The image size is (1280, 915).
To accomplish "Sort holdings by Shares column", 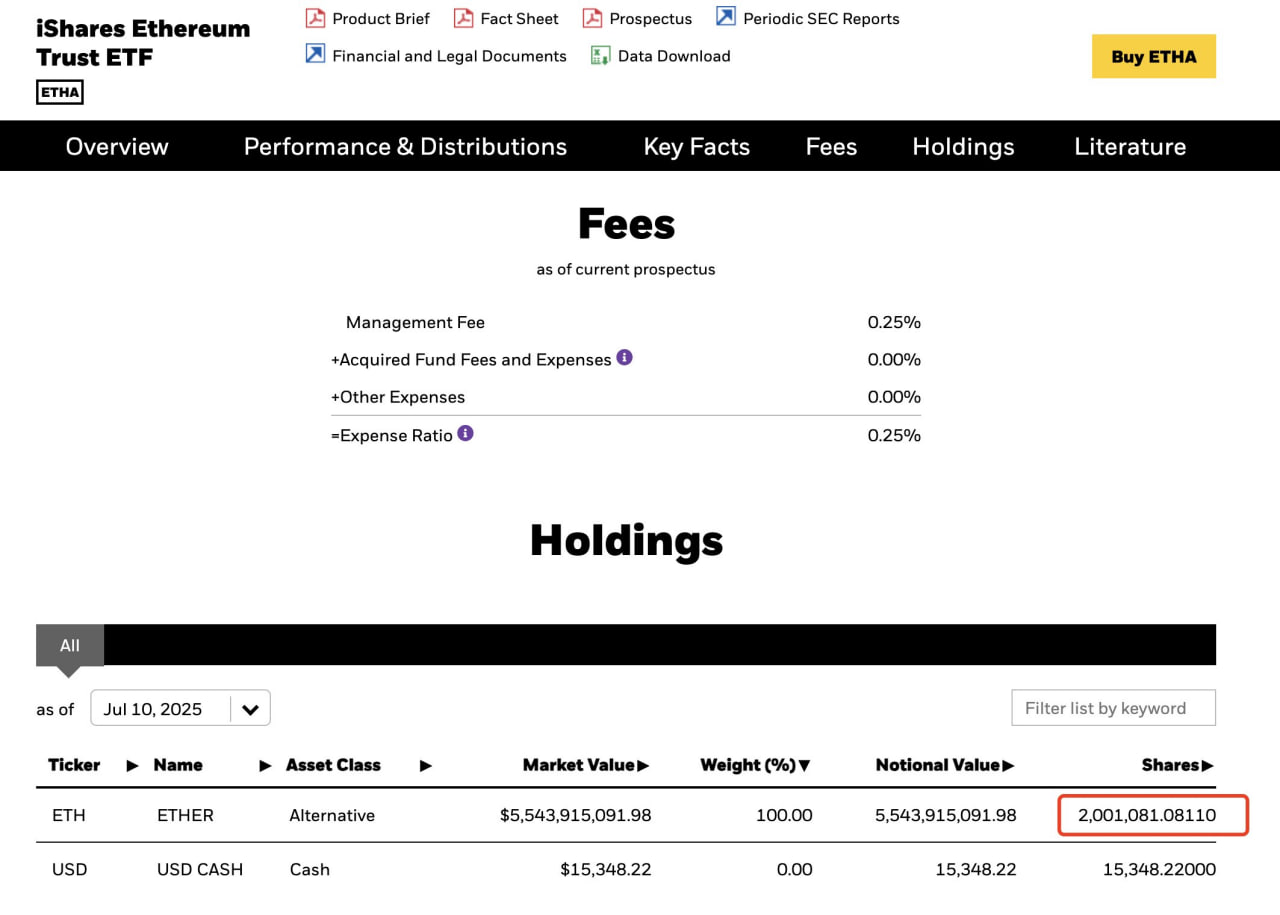I will 1178,765.
